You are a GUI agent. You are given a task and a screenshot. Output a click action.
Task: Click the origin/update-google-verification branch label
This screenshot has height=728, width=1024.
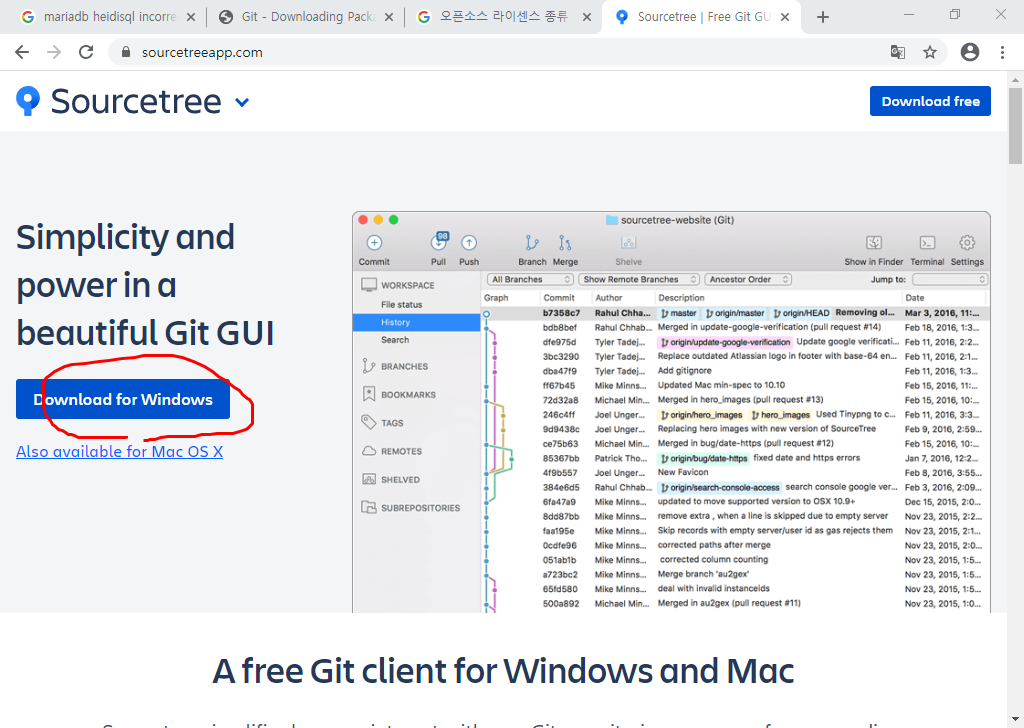[x=724, y=342]
